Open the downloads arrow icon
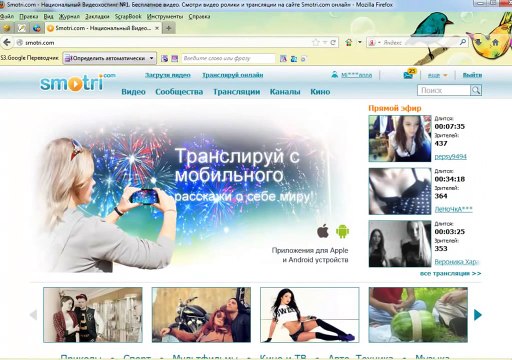 point(478,42)
